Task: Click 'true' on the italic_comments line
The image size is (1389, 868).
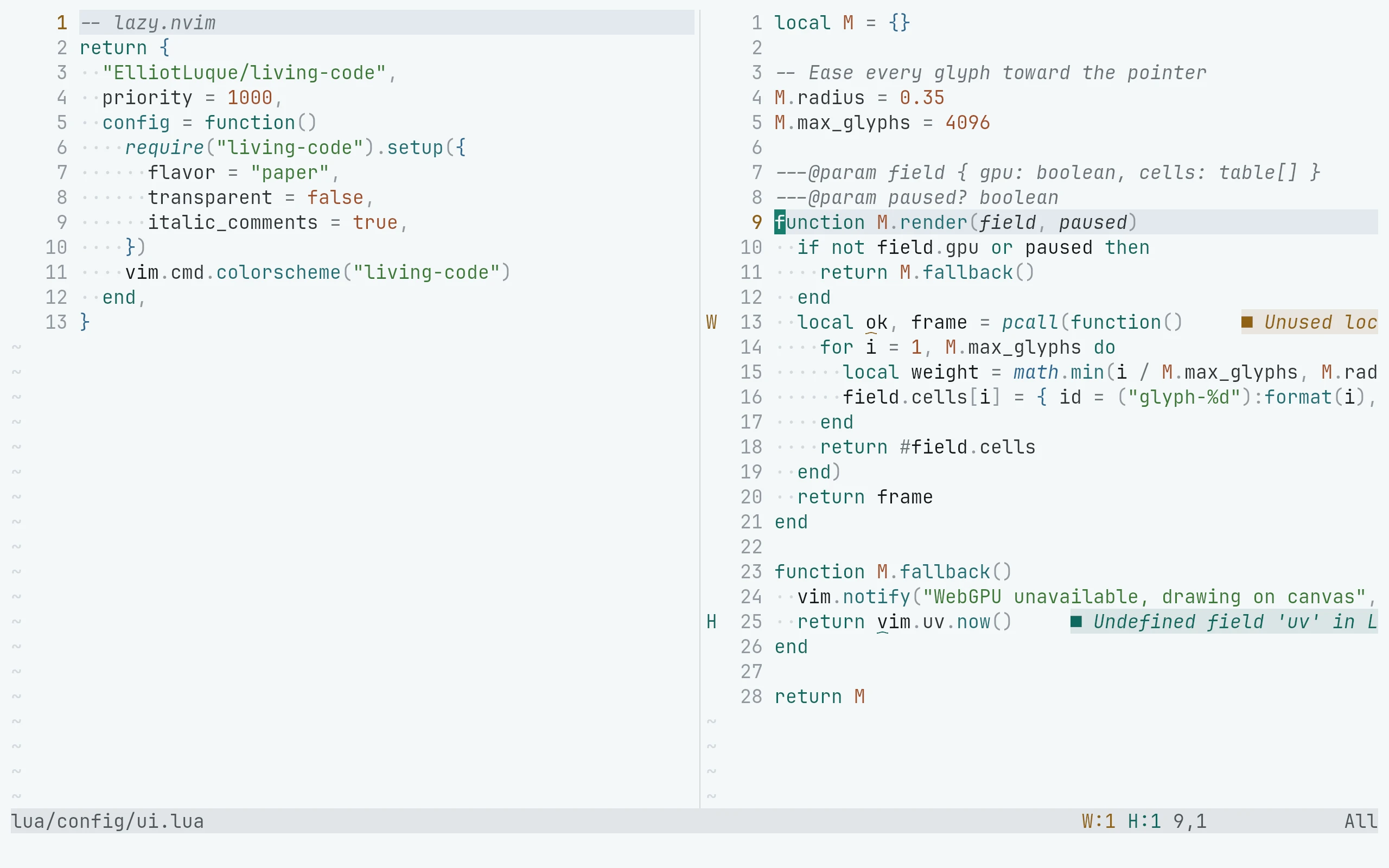Action: 375,222
